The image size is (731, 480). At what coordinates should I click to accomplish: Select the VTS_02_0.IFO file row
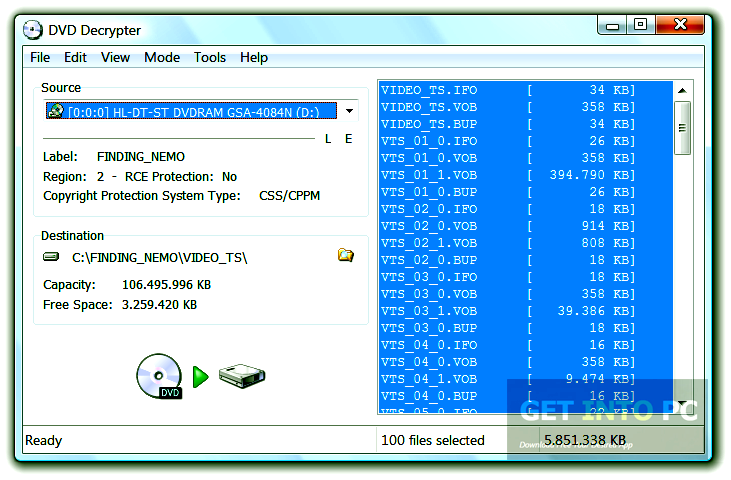(x=526, y=209)
